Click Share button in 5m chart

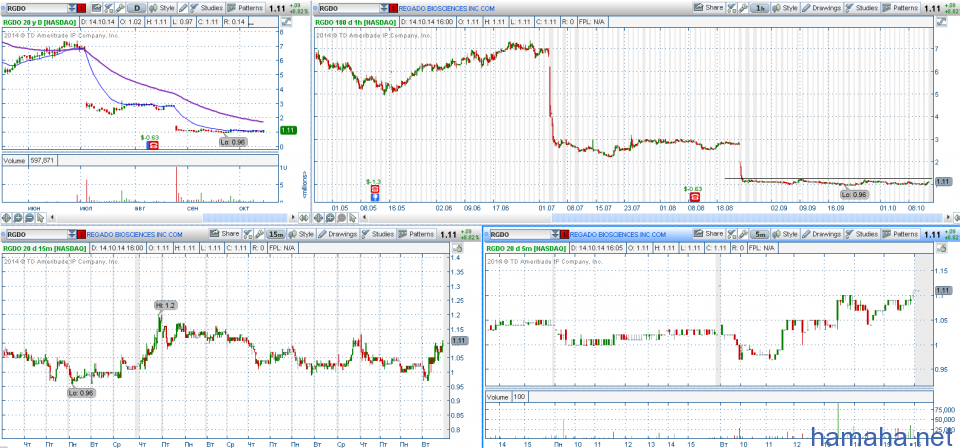709,234
